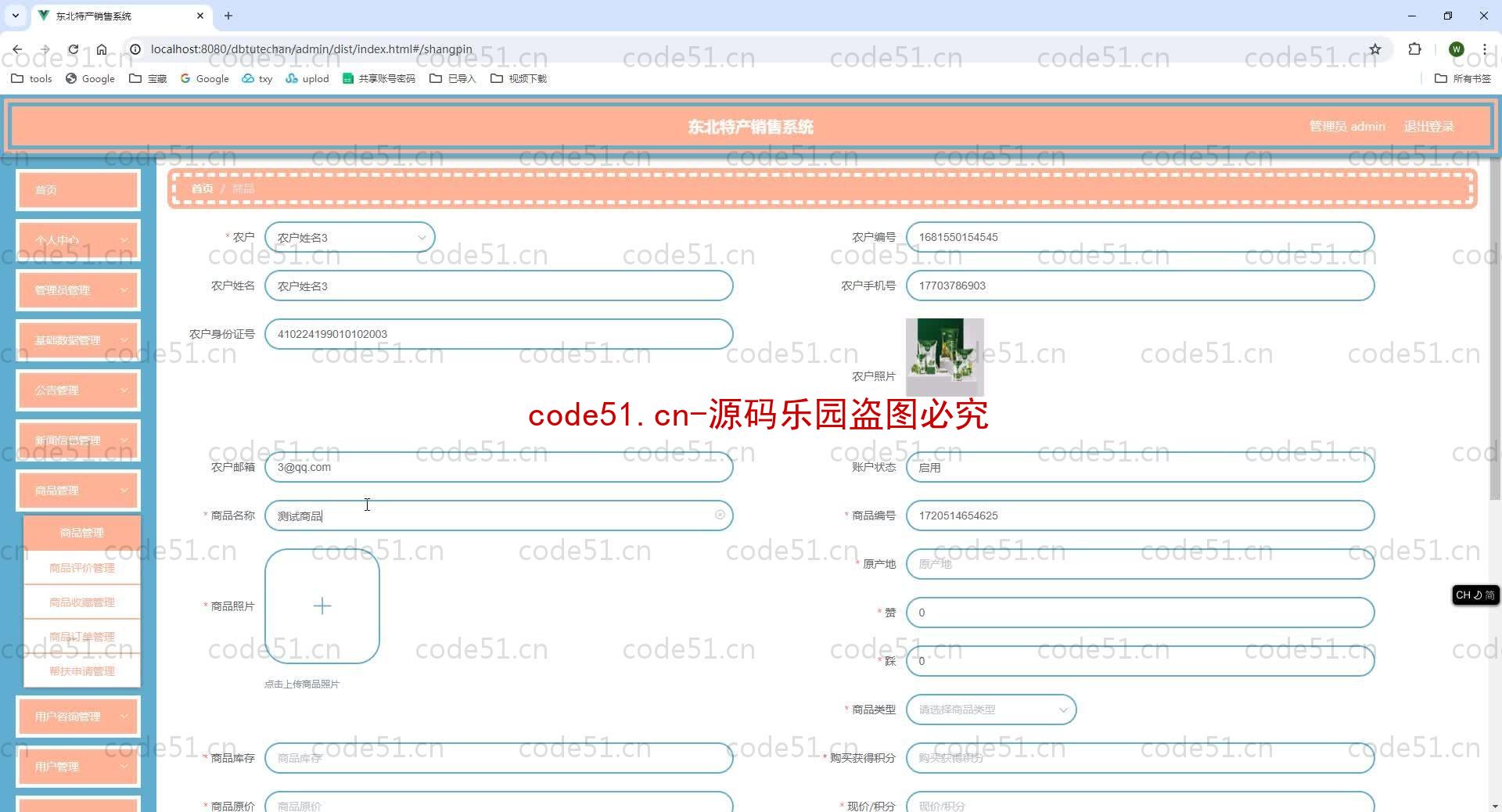1502x812 pixels.
Task: Open the tools bookmark folder
Action: coord(31,78)
